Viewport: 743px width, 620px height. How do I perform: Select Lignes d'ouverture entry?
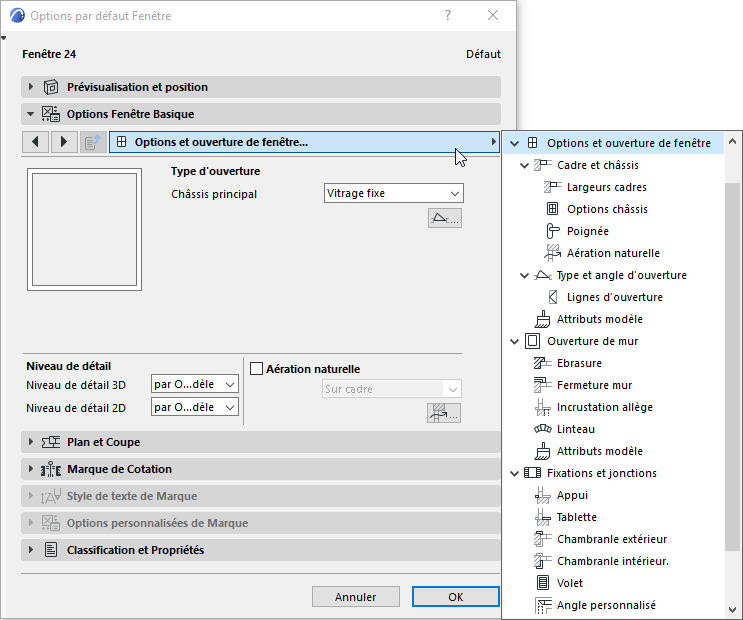click(x=615, y=297)
